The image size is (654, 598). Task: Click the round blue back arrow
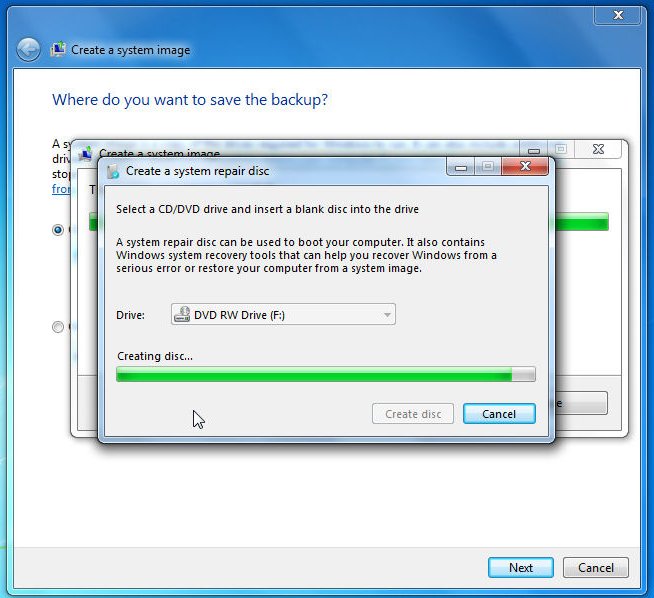coord(28,50)
